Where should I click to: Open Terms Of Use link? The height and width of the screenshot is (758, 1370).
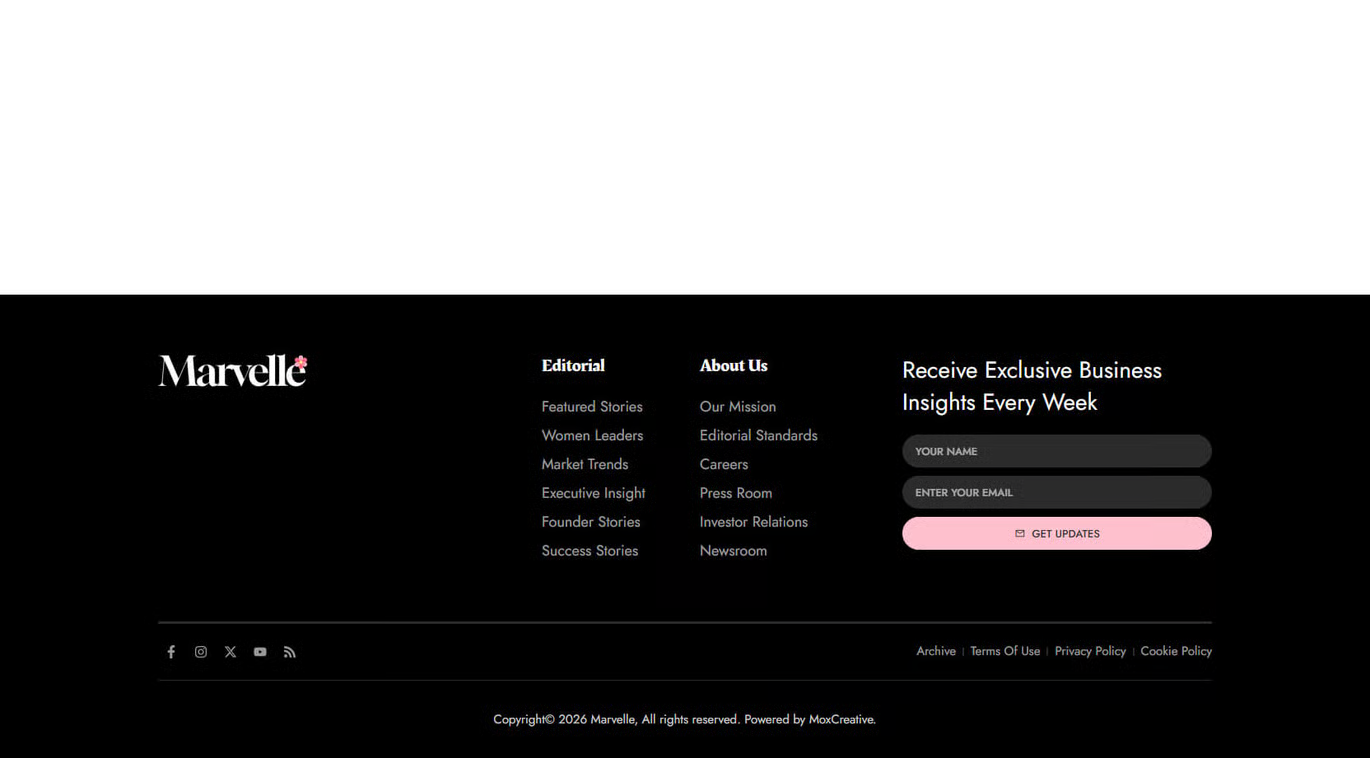tap(1004, 651)
